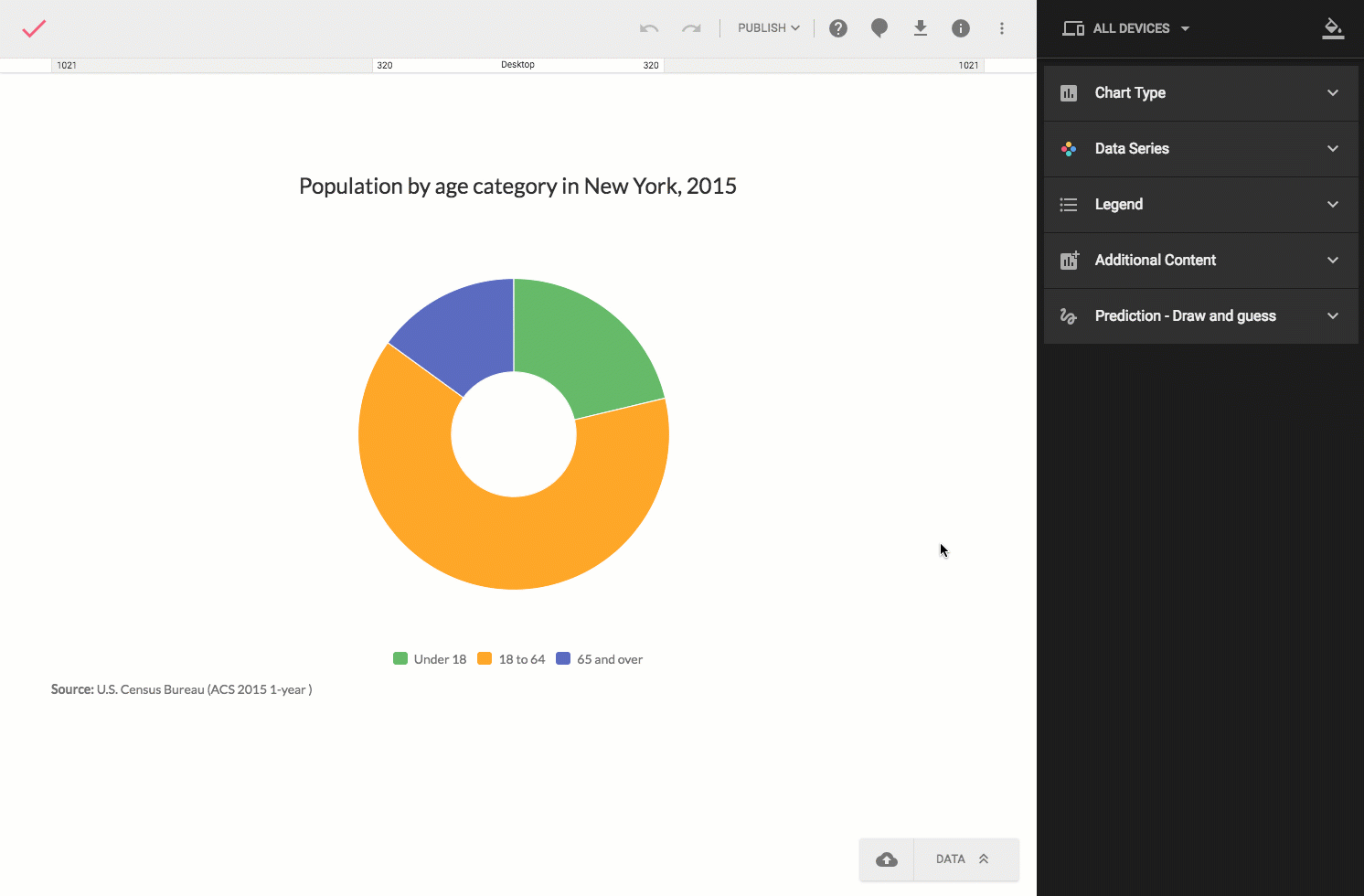Screen dimensions: 1364x896
Task: Click the redo arrow
Action: [x=691, y=27]
